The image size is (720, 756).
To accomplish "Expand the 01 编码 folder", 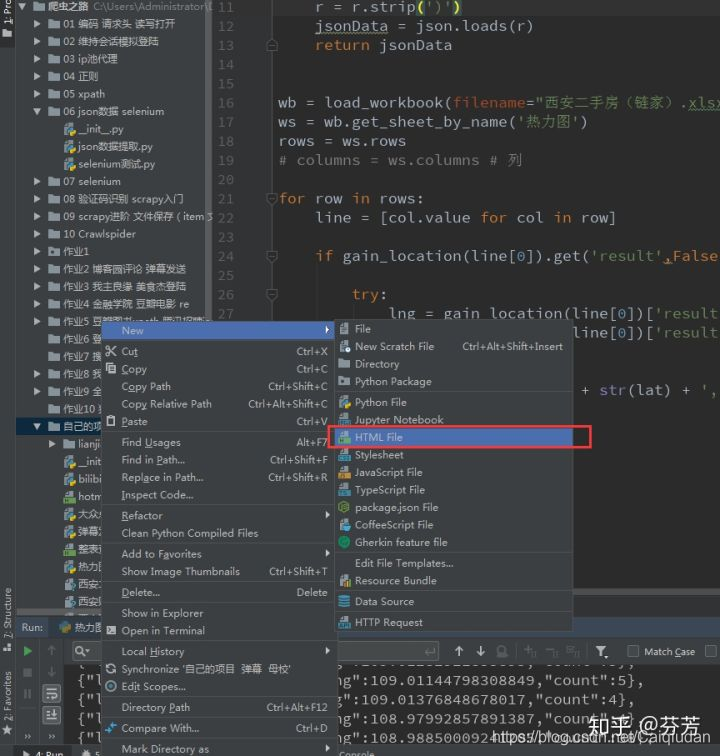I will pos(37,24).
